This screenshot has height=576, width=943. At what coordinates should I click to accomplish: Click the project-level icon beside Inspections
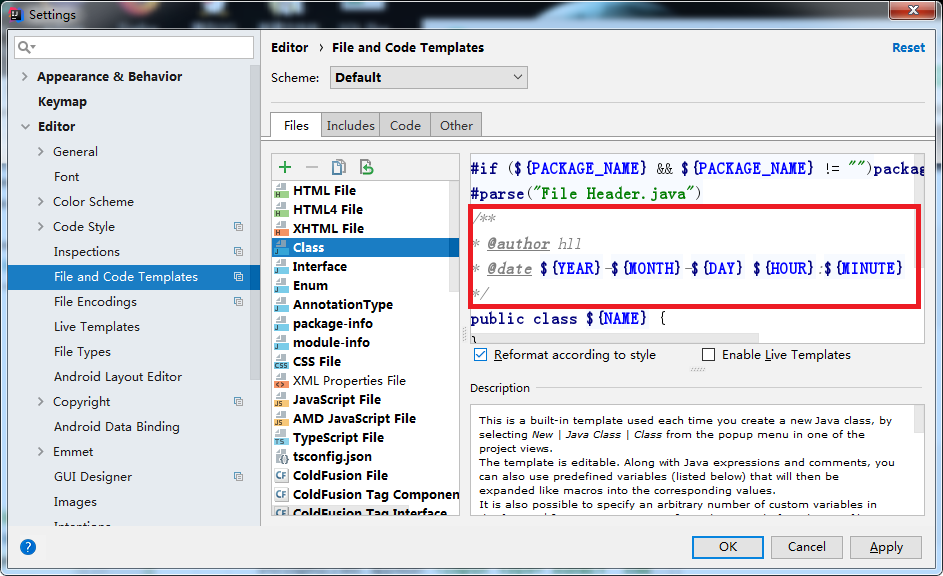click(x=238, y=251)
